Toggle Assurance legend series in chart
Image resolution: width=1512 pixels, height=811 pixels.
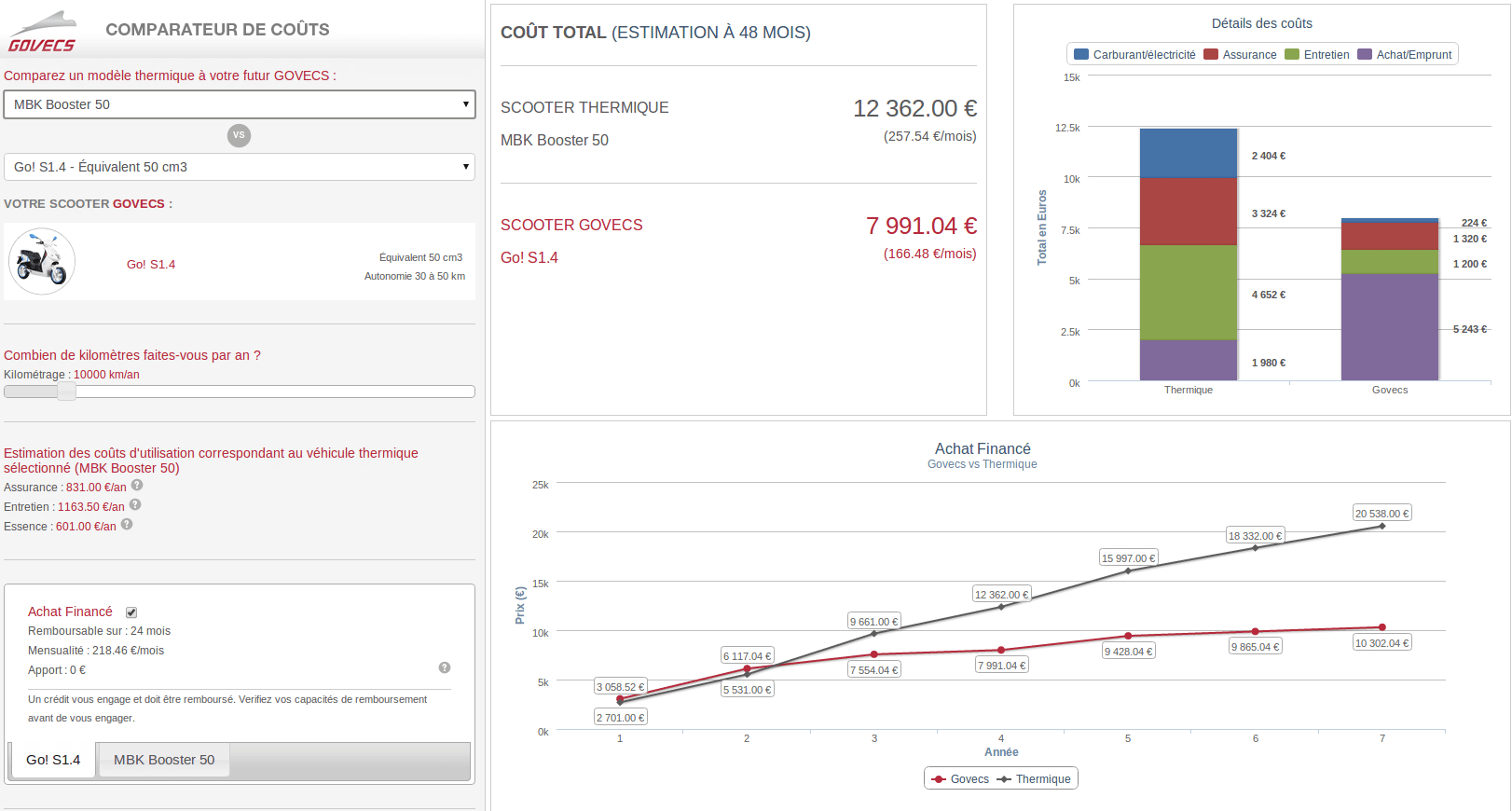coord(1240,55)
